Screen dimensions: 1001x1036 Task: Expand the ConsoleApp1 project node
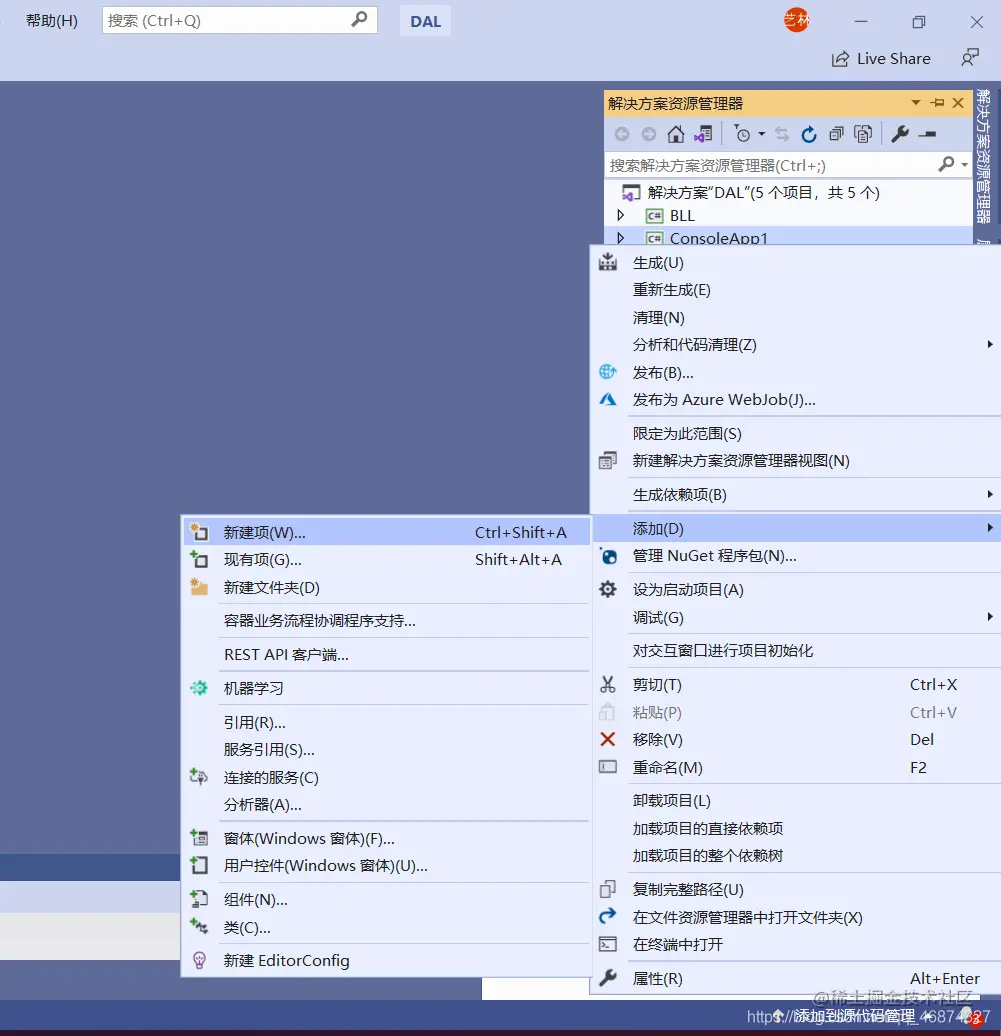pyautogui.click(x=620, y=238)
